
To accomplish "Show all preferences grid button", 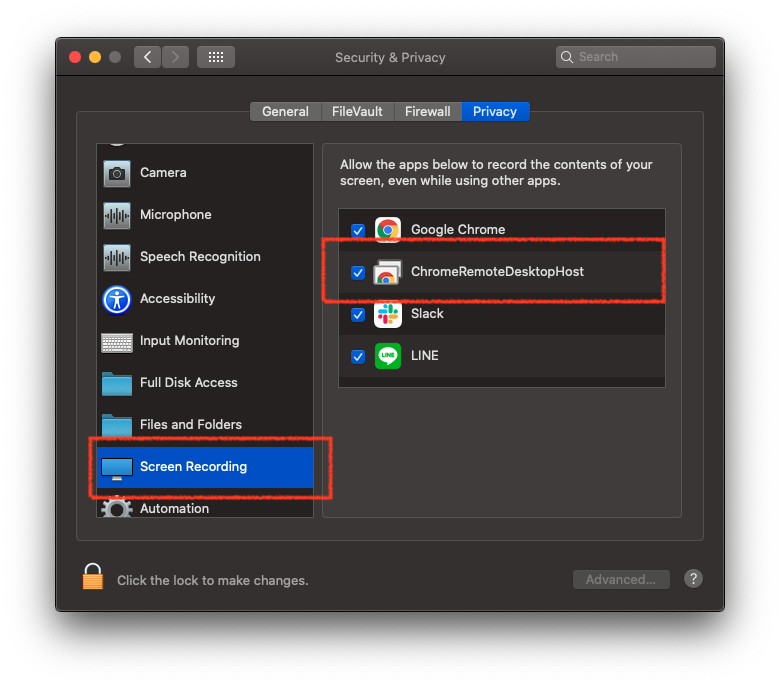I will point(216,57).
